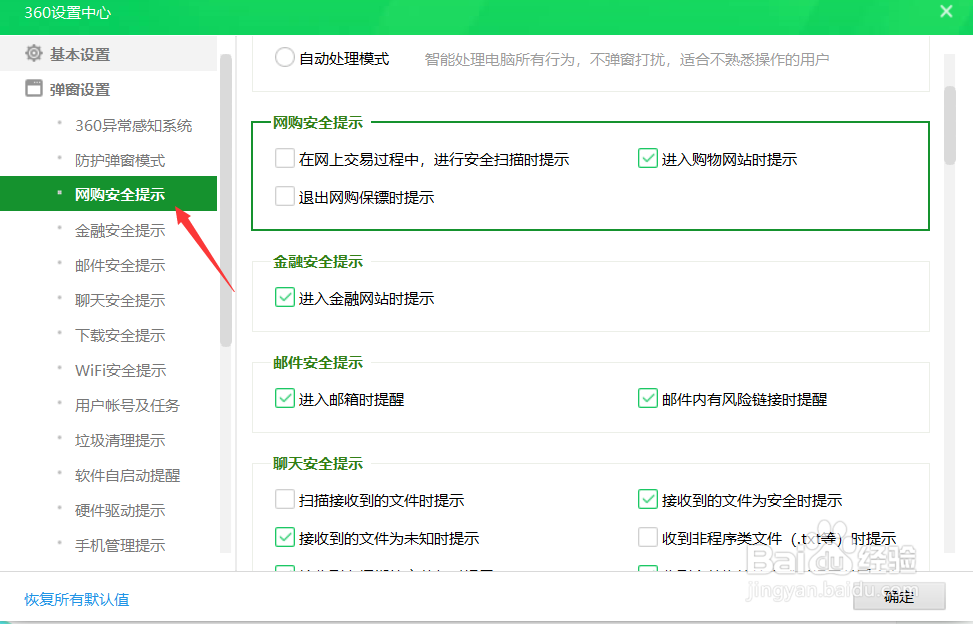This screenshot has width=973, height=624.
Task: Toggle 接收到的文件为未知时提示 checkbox
Action: click(x=285, y=538)
